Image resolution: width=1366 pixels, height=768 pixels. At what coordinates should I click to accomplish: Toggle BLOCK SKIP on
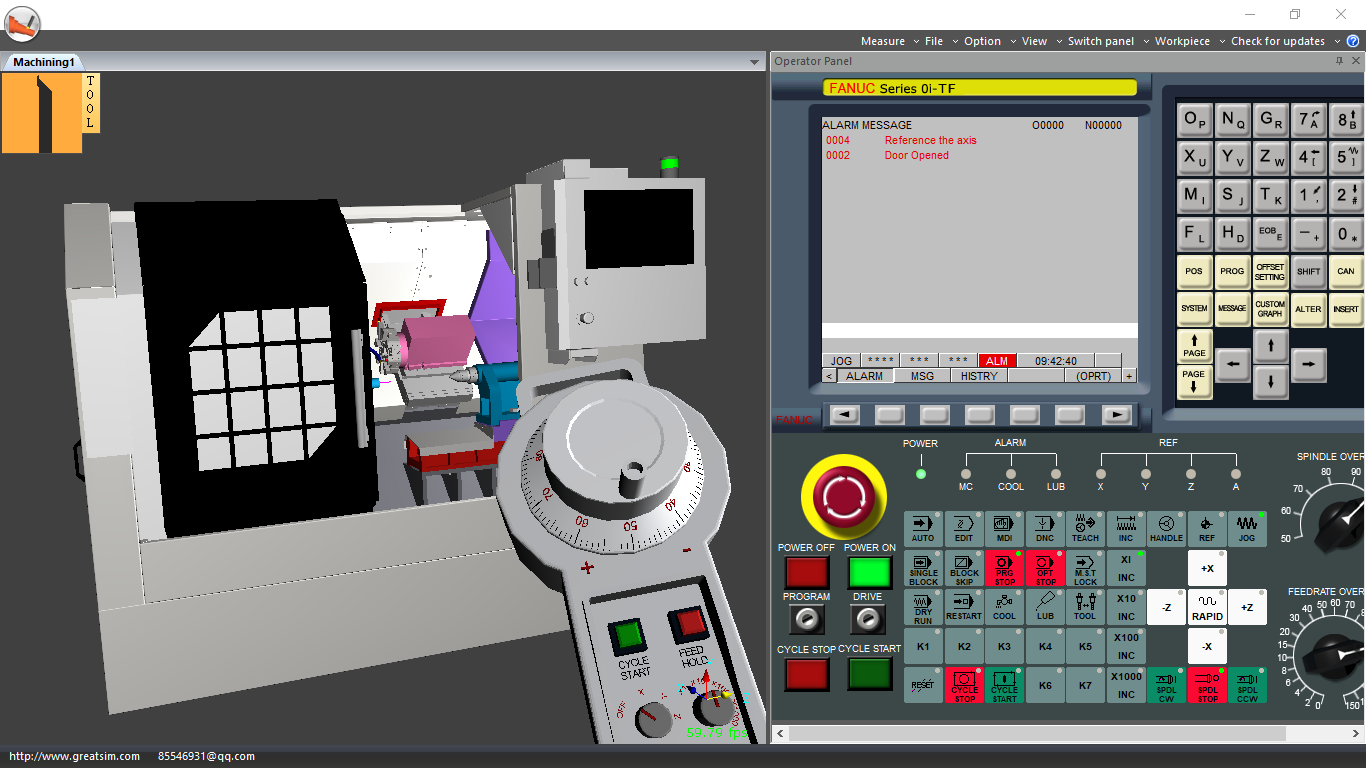[x=963, y=568]
